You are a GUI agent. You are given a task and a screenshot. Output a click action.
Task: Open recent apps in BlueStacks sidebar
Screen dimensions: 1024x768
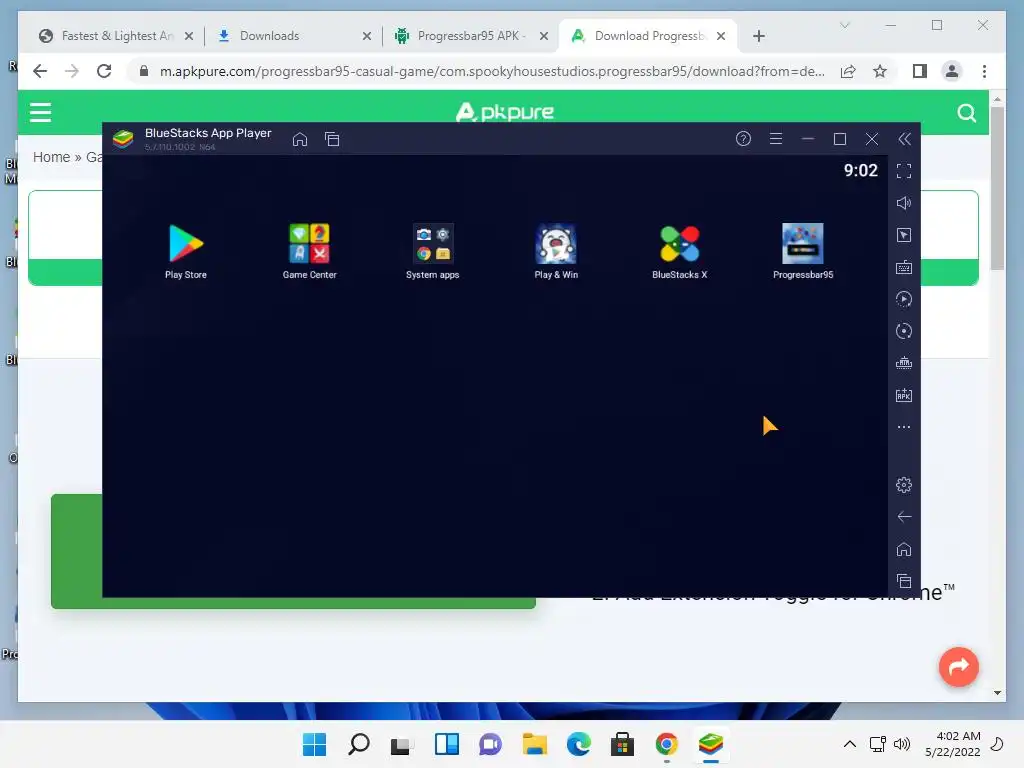(x=904, y=581)
